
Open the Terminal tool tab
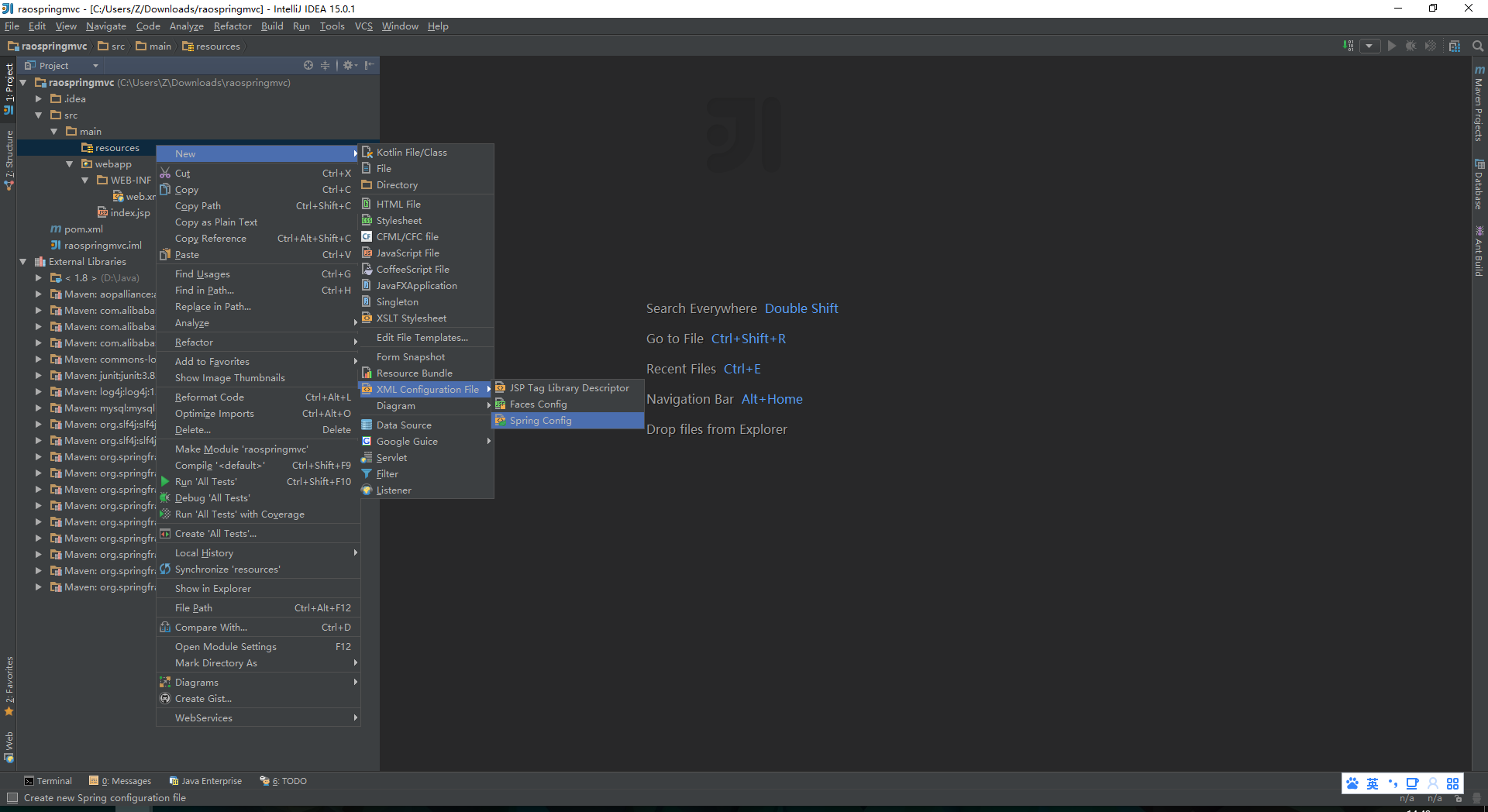click(48, 781)
